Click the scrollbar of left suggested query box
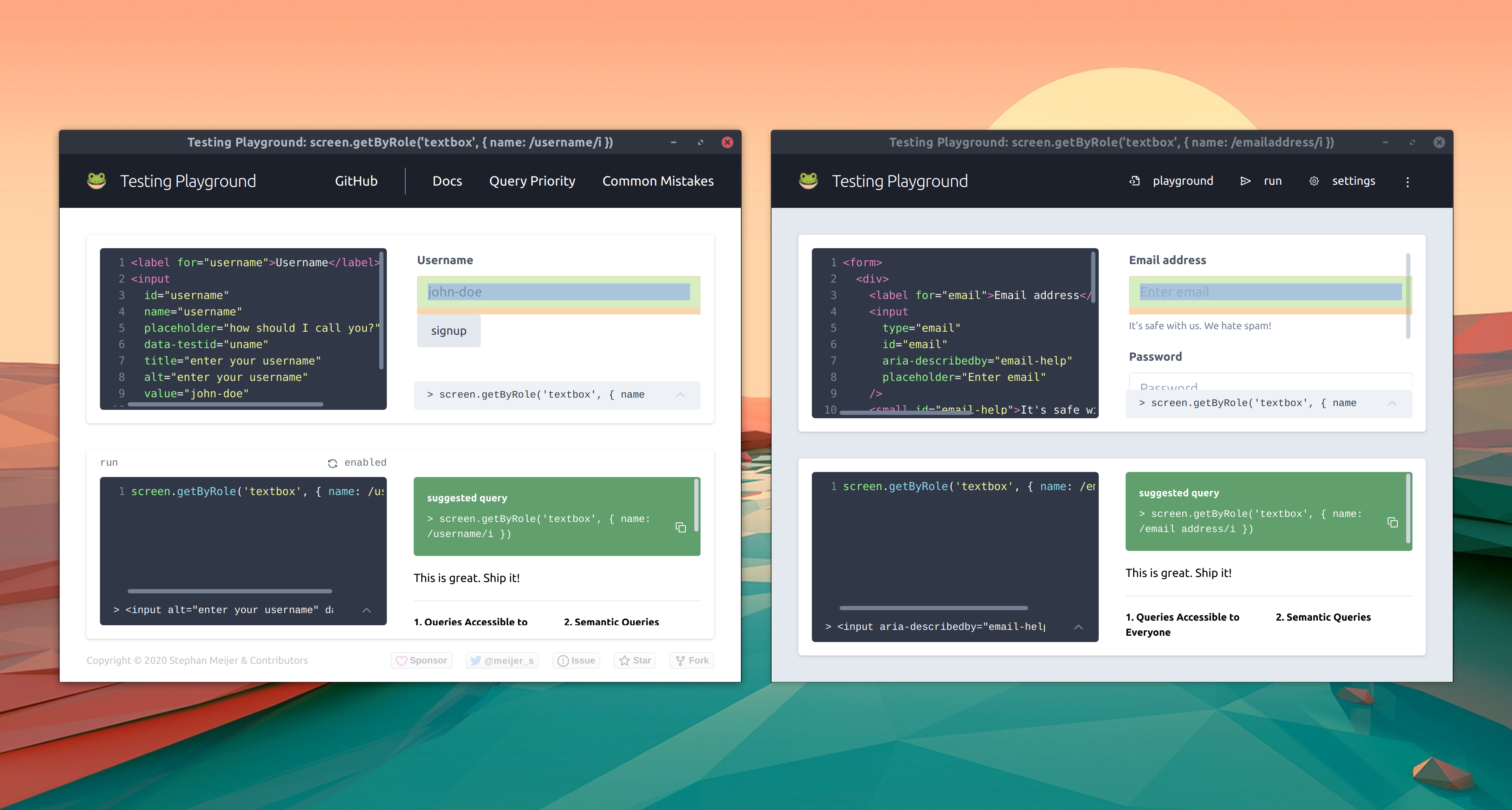Screen dimensions: 1512x810 pyautogui.click(x=696, y=505)
